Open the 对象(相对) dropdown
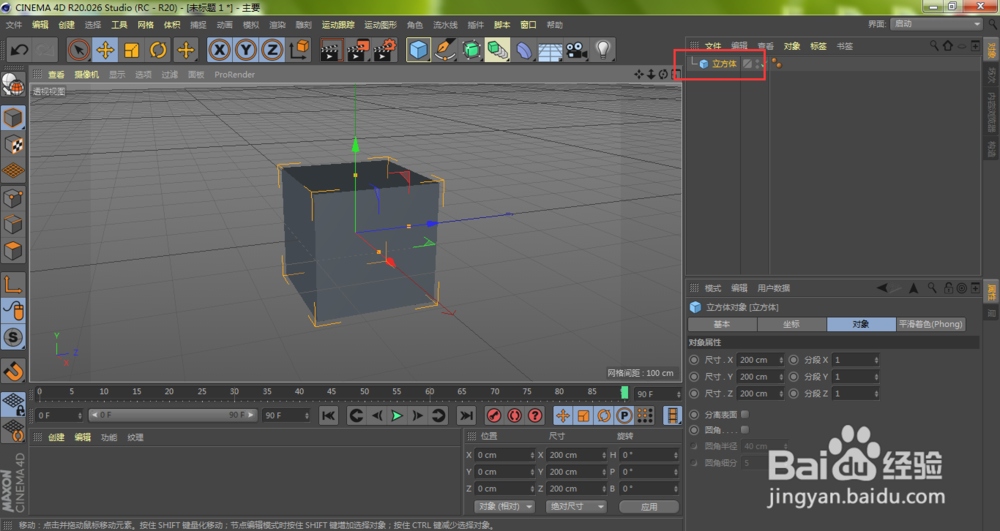This screenshot has height=531, width=1000. (504, 507)
